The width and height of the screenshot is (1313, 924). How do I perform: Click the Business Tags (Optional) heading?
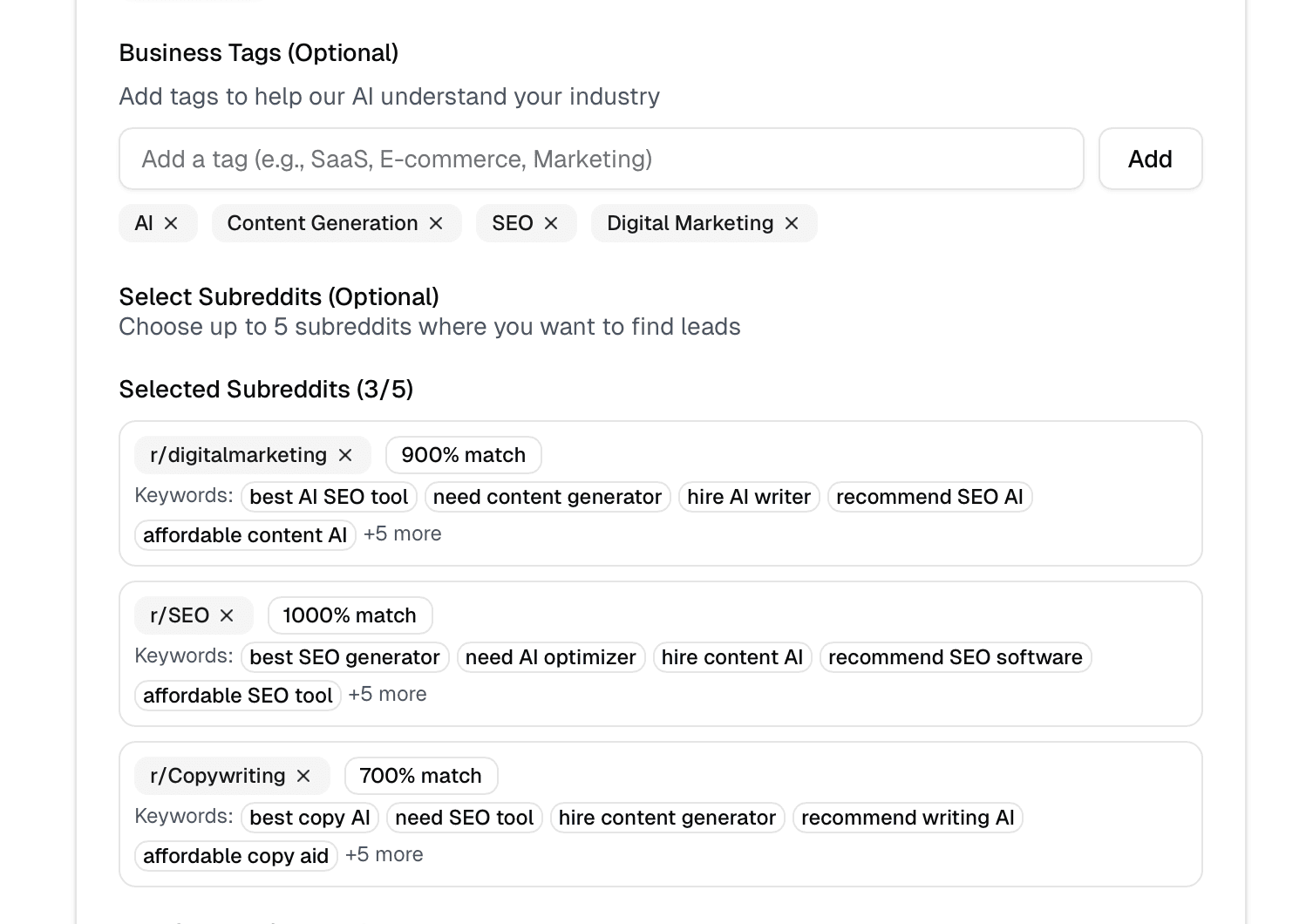tap(258, 52)
